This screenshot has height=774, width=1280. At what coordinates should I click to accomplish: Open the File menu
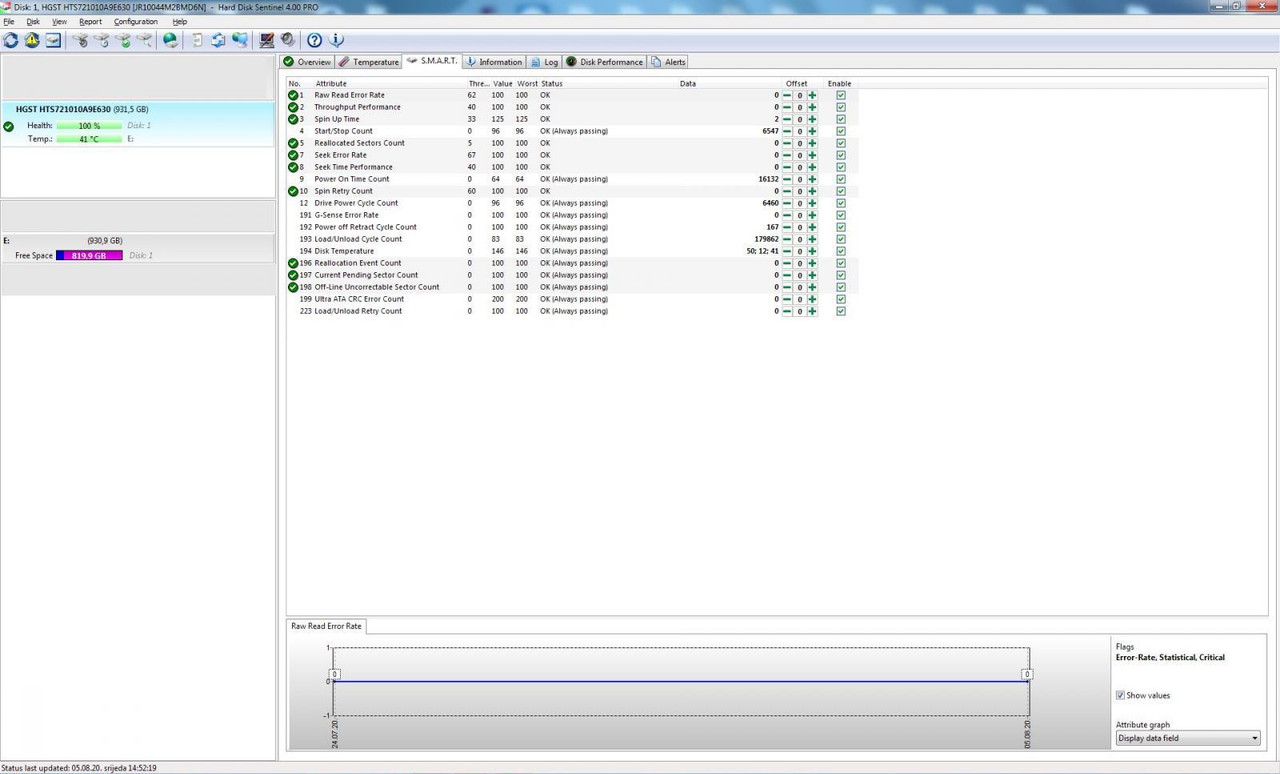[9, 21]
